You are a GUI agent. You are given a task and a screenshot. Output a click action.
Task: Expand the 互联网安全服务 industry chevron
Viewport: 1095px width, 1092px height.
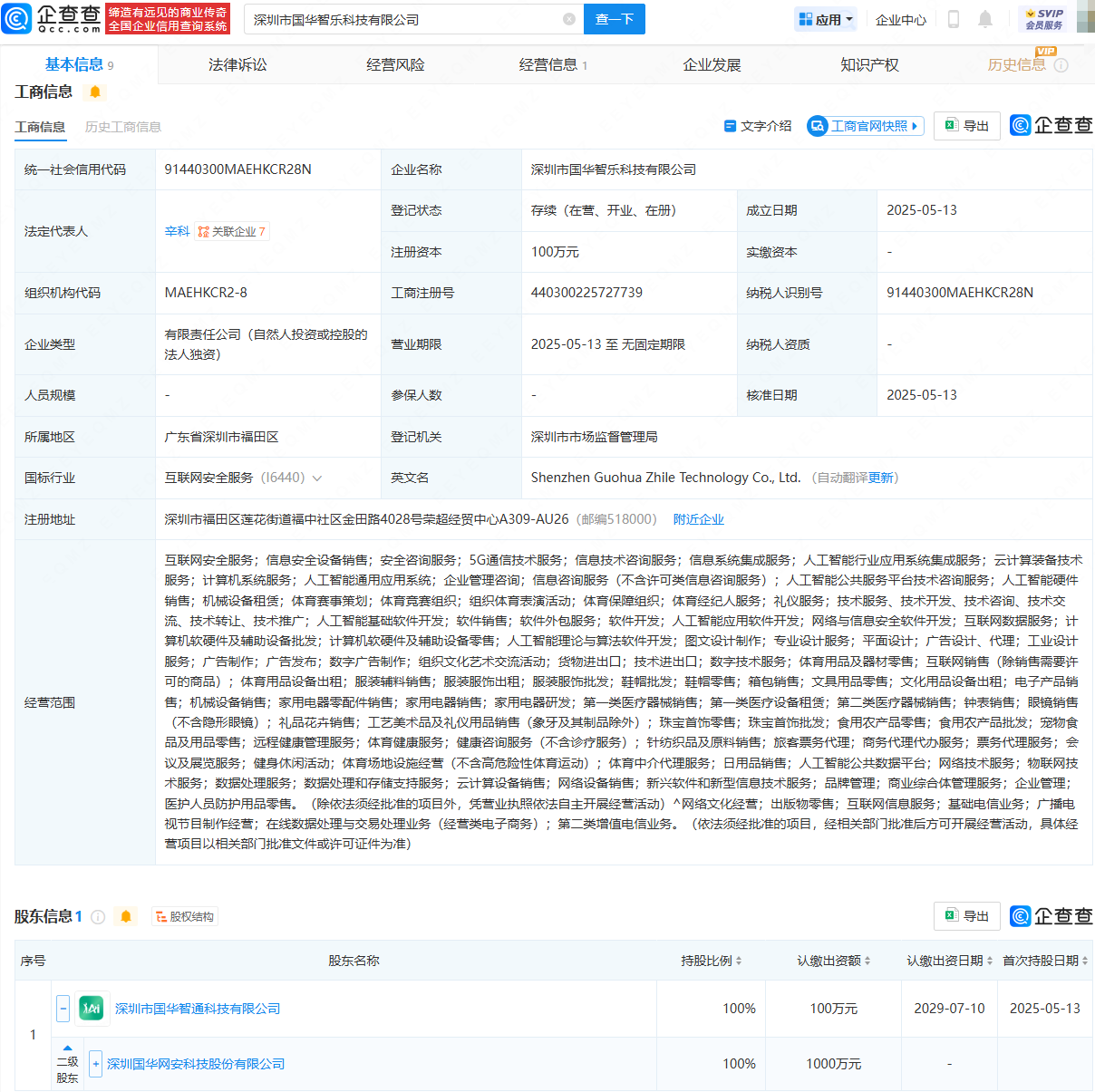tap(317, 478)
